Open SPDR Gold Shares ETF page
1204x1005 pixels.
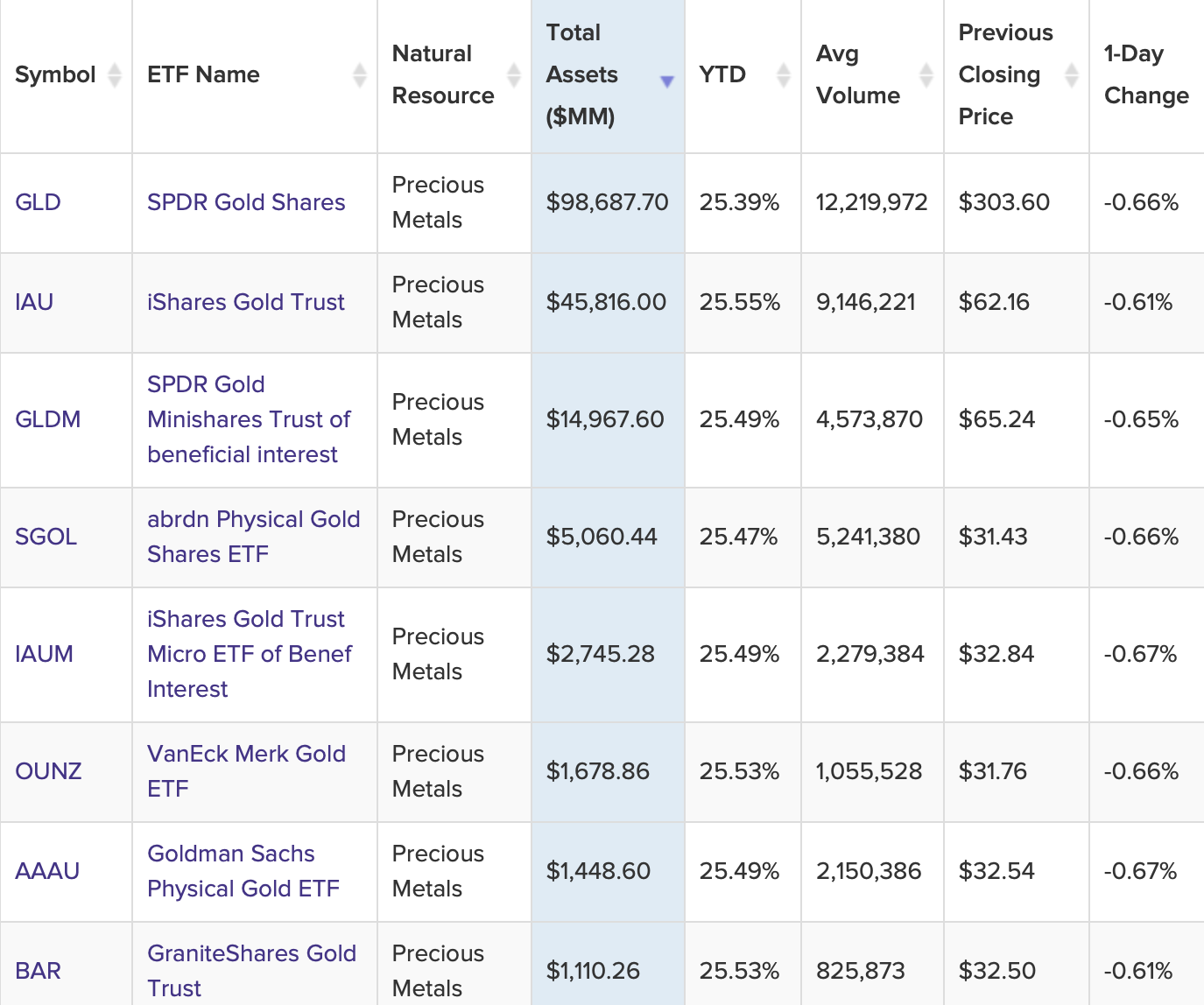click(x=246, y=202)
